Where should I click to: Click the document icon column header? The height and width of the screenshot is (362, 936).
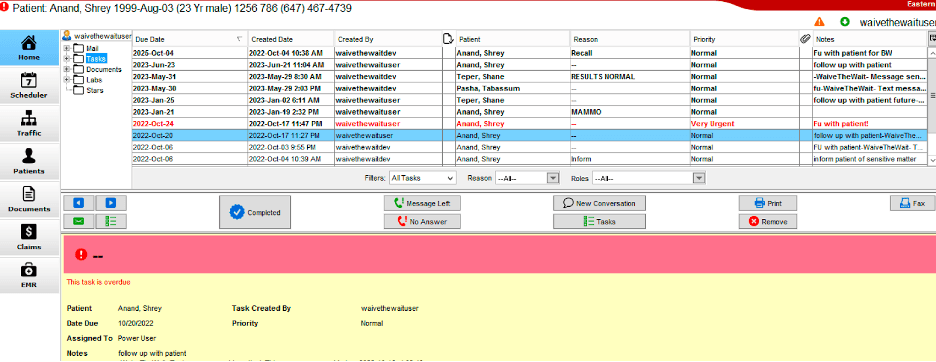coord(448,39)
